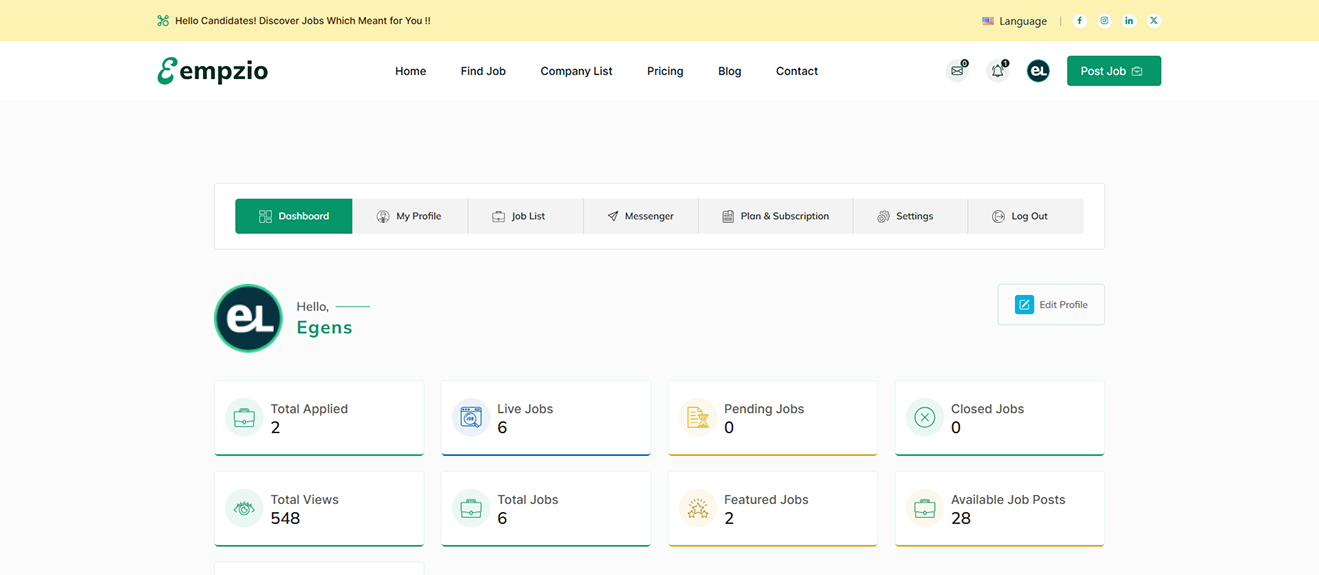The height and width of the screenshot is (575, 1319).
Task: Click the large EL profile picture
Action: point(248,318)
